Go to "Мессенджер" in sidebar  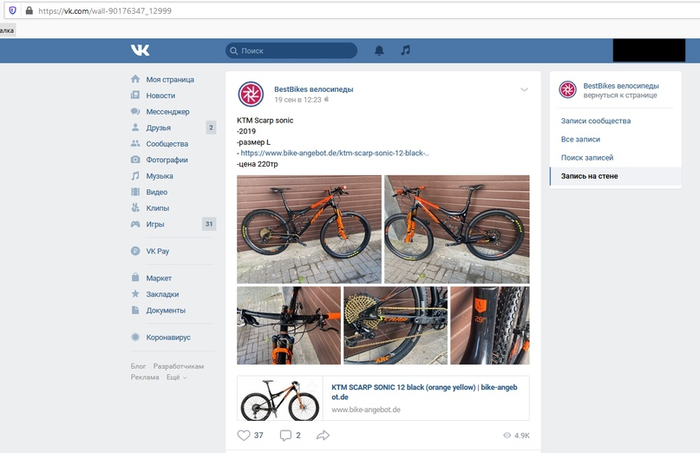click(167, 111)
